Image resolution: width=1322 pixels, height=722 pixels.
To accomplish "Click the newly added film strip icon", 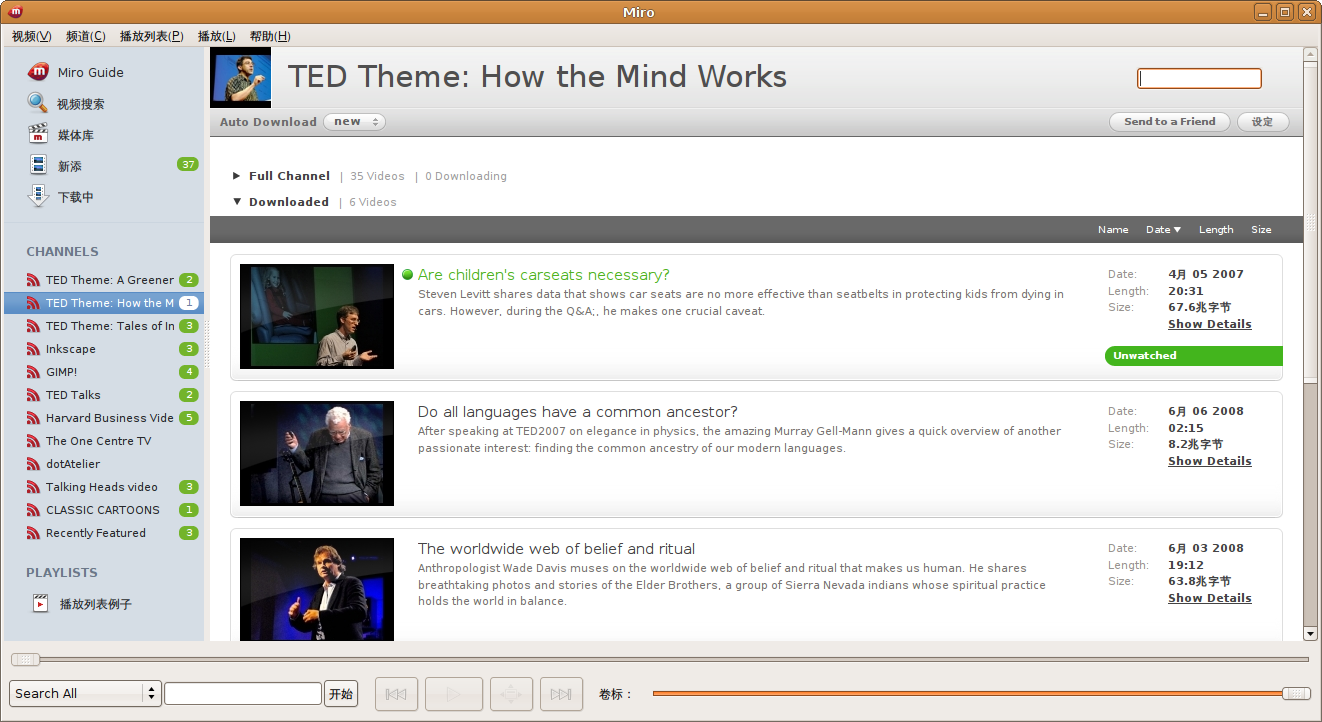I will click(37, 165).
